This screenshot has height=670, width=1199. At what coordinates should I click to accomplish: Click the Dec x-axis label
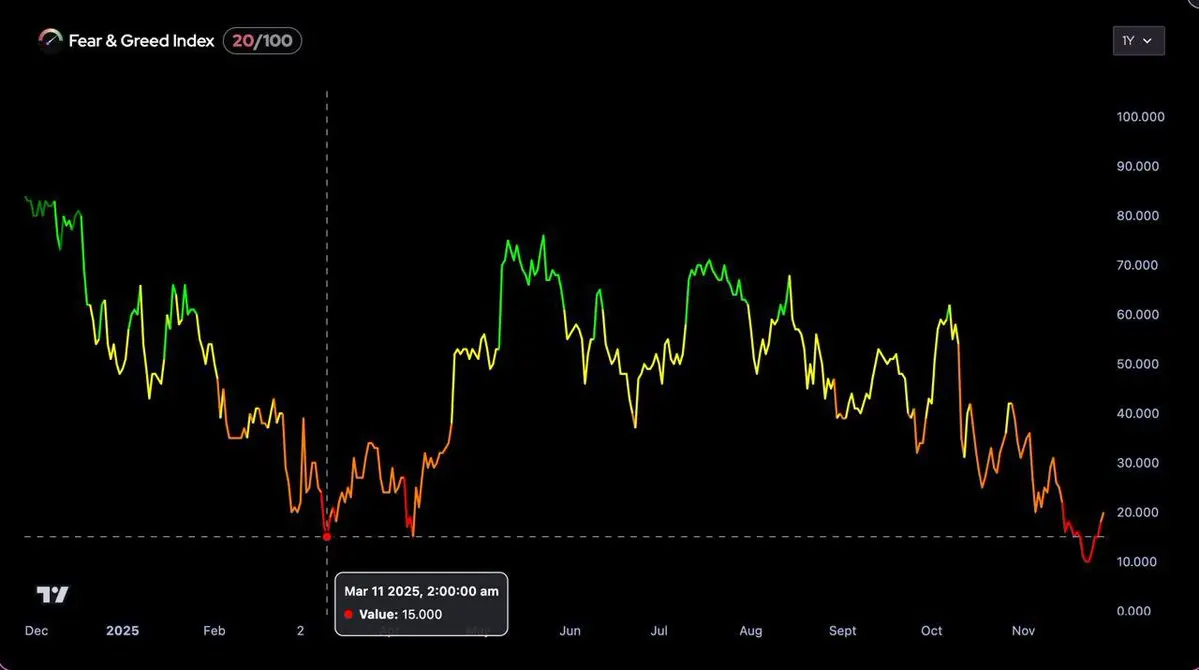pyautogui.click(x=36, y=631)
